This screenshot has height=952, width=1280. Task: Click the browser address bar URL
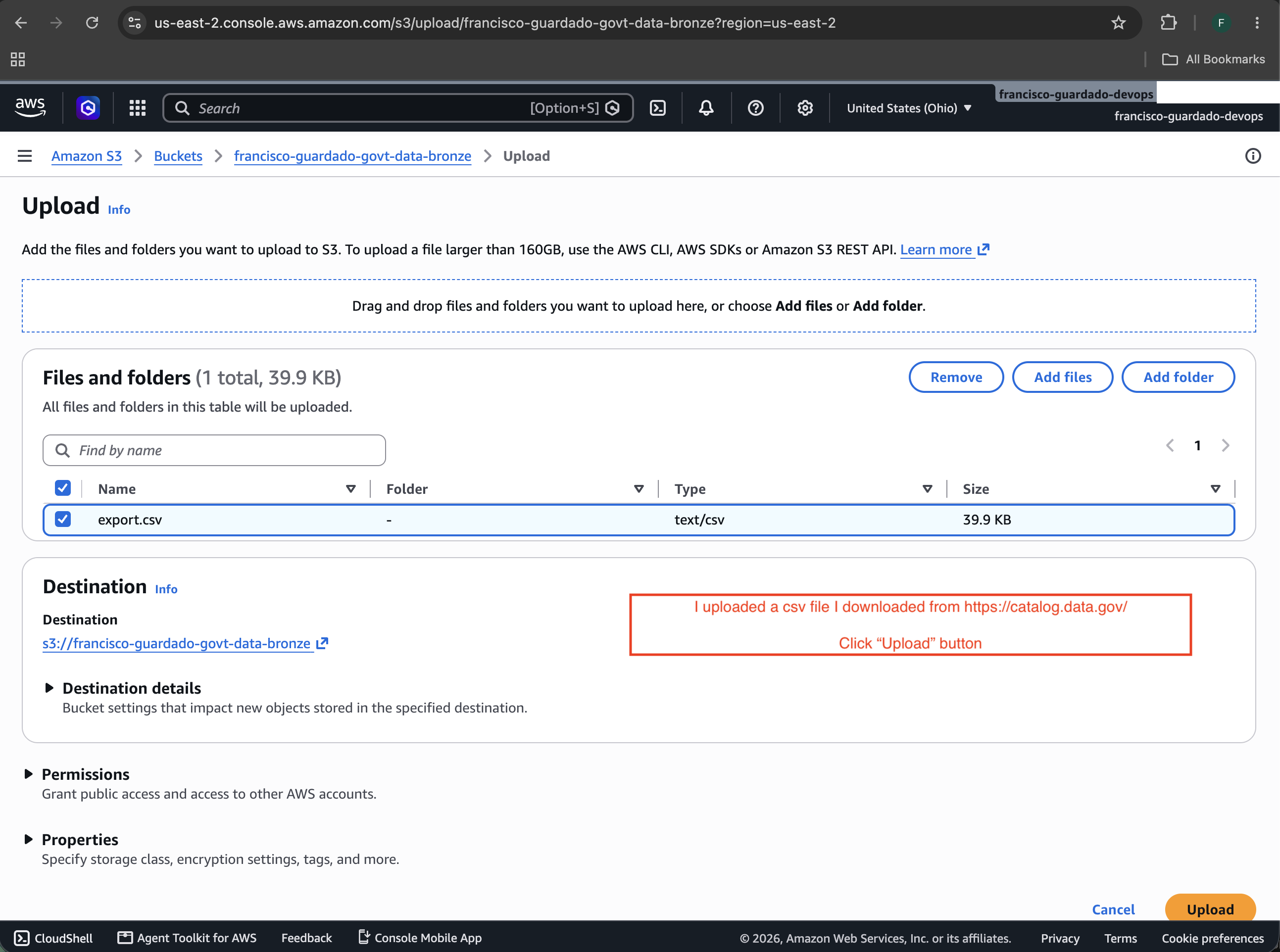pyautogui.click(x=494, y=23)
